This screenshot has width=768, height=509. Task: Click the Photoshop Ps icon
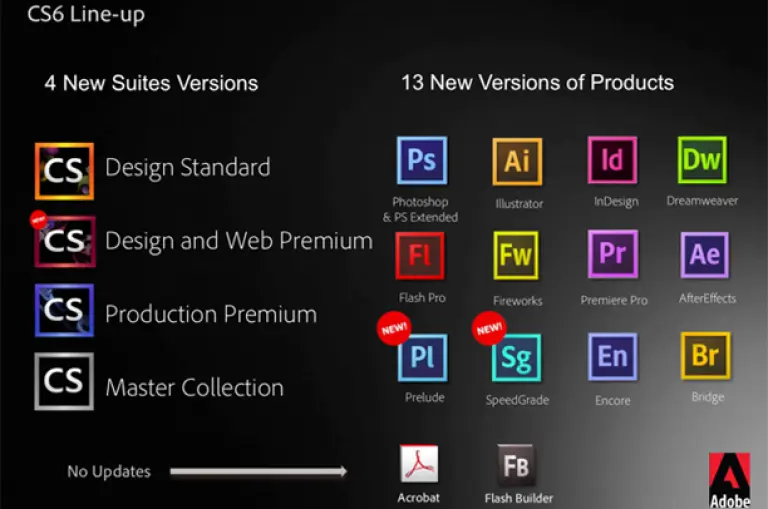click(x=421, y=162)
